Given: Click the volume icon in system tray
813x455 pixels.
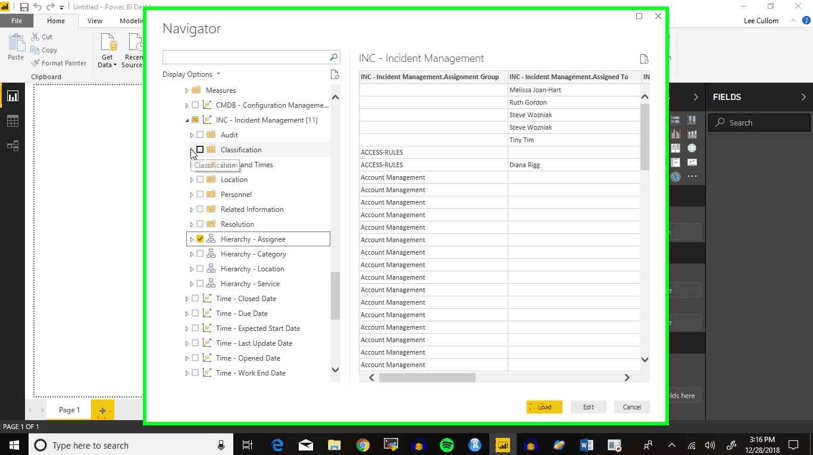Looking at the screenshot, I should click(x=710, y=445).
